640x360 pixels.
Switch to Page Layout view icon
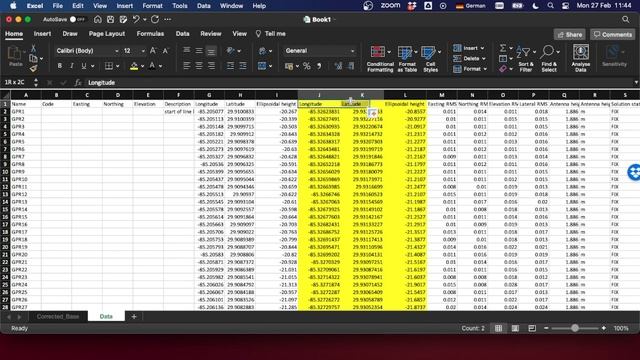pyautogui.click(x=515, y=328)
